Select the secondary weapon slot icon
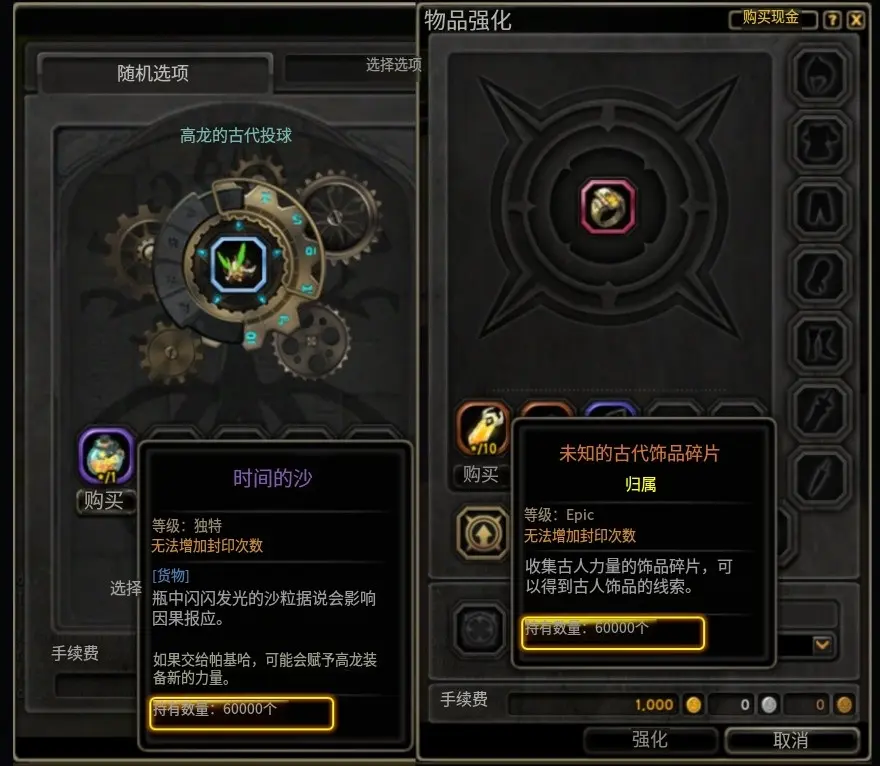 (820, 478)
